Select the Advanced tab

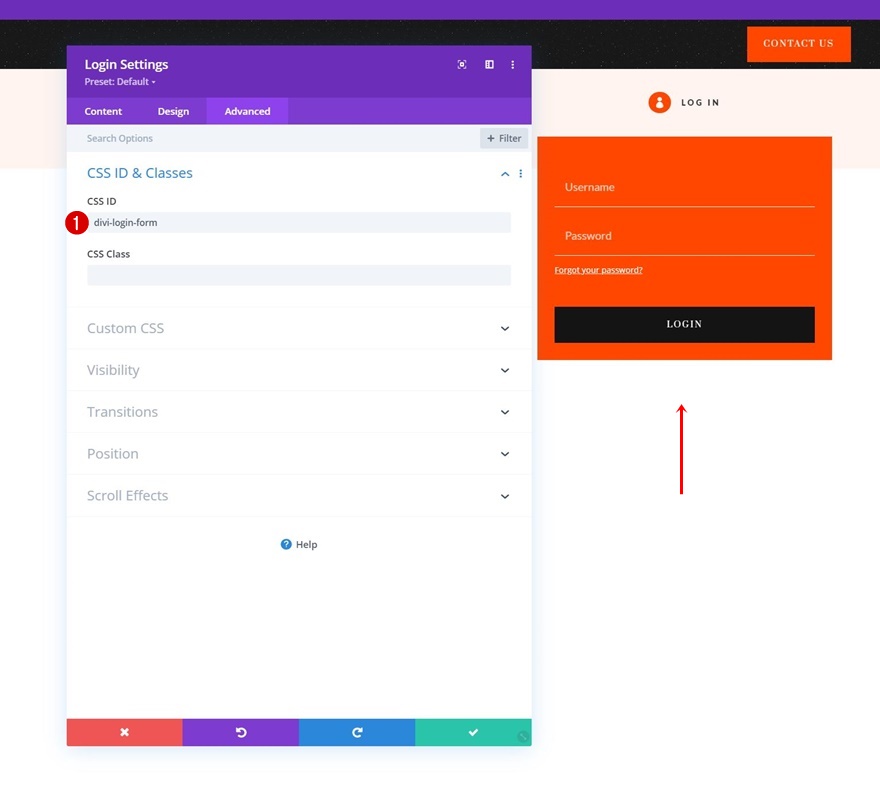point(248,111)
